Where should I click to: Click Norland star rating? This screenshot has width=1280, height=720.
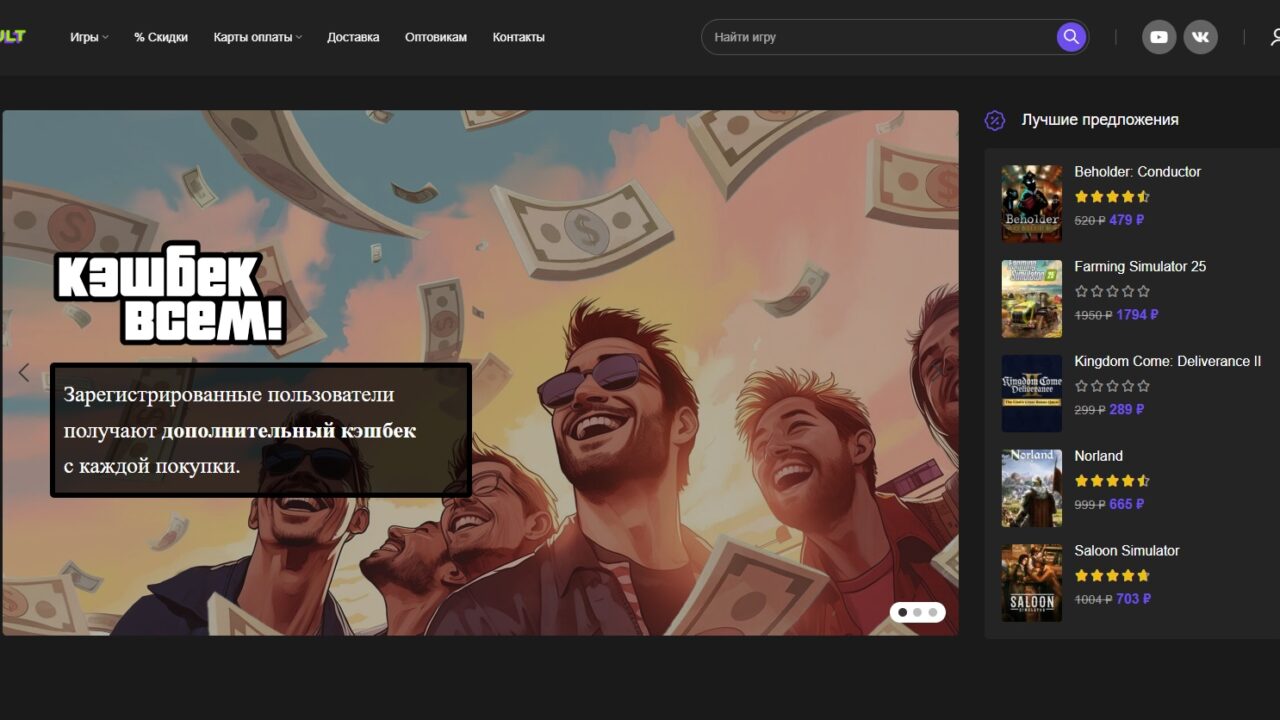click(1111, 481)
